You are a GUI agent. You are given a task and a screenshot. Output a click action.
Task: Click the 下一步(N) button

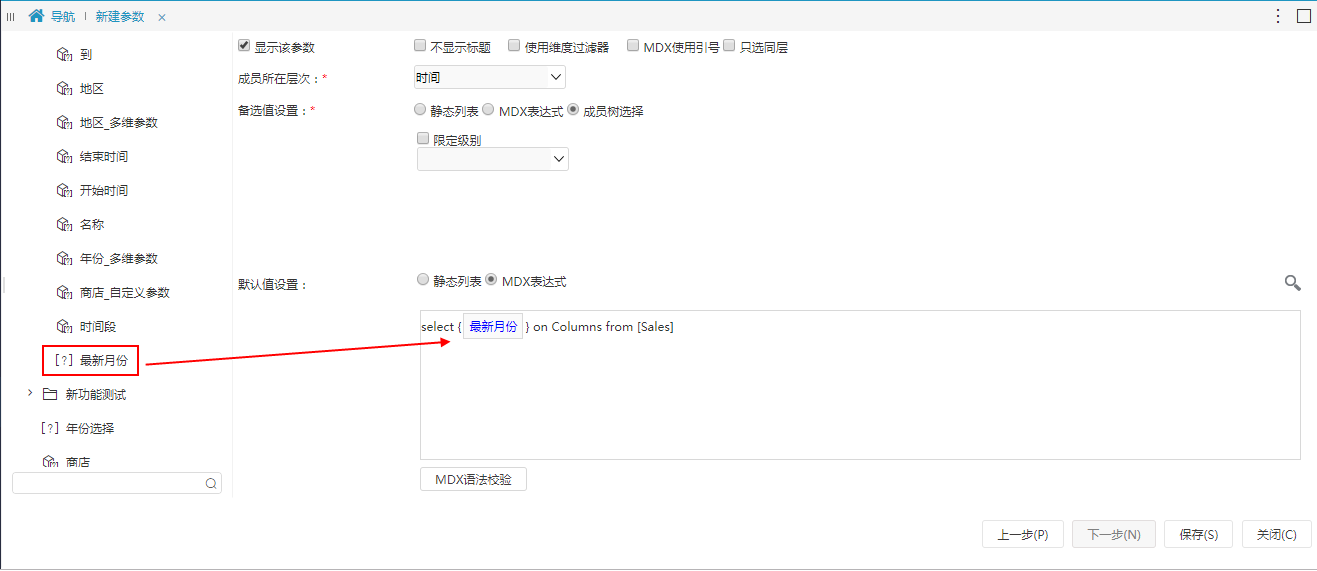pos(1113,534)
